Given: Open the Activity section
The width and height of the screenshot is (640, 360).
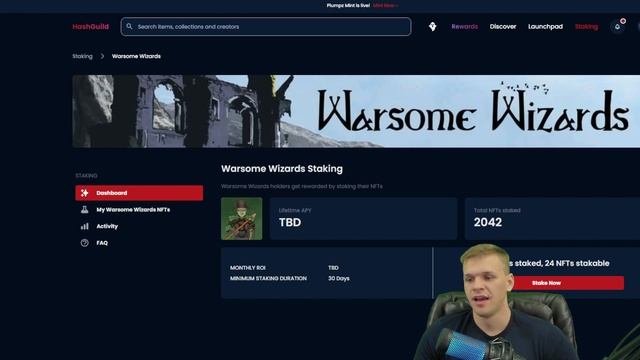Looking at the screenshot, I should pos(107,226).
